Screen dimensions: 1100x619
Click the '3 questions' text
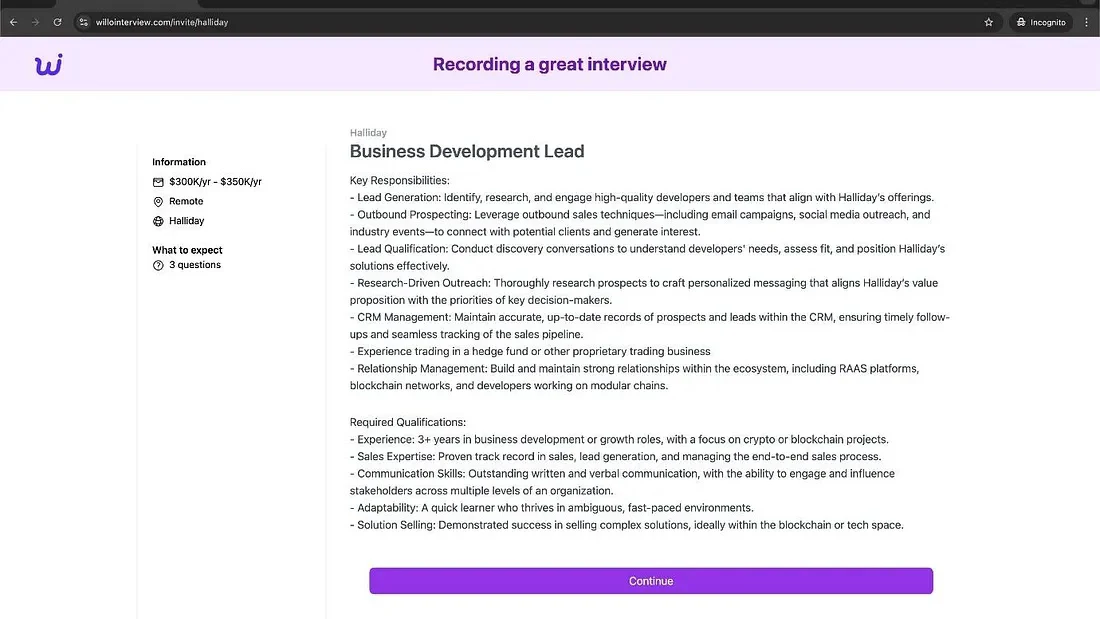[x=195, y=265]
